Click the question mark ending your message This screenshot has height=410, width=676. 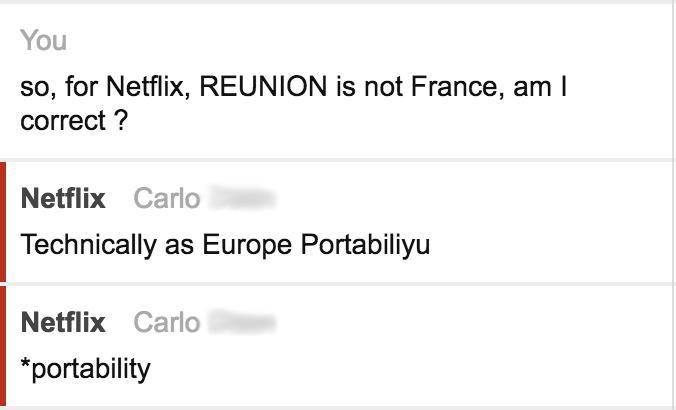(x=119, y=121)
